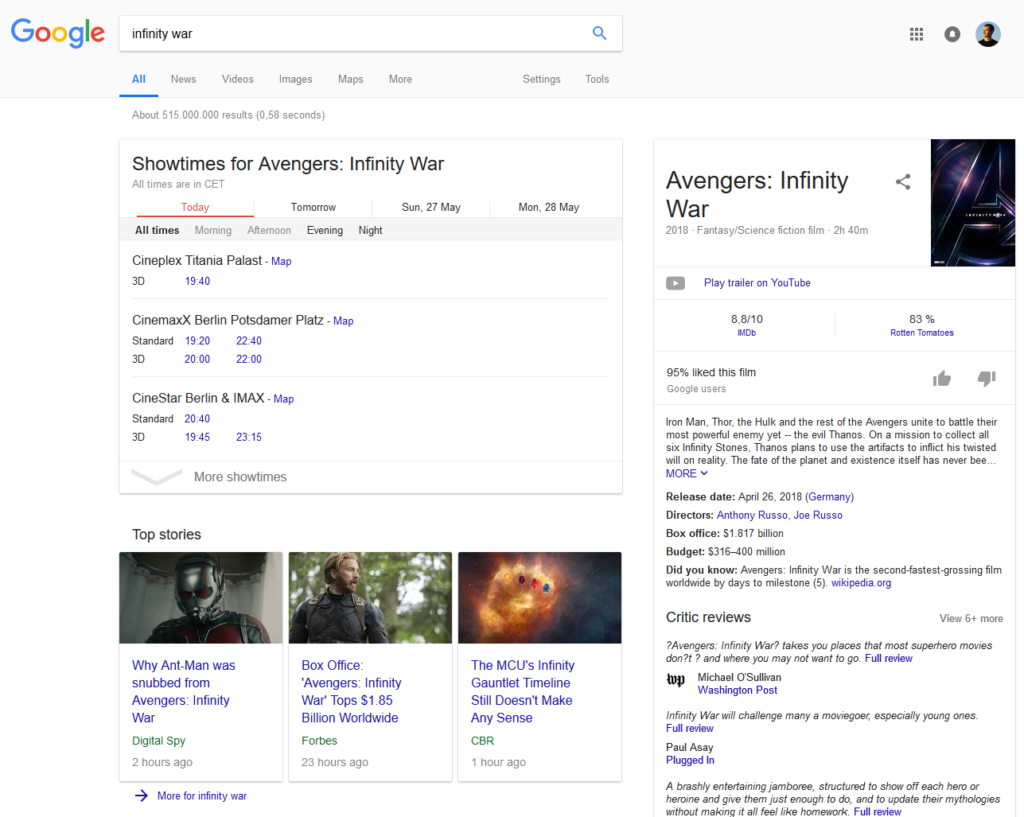Like the film with thumbs up

click(x=941, y=379)
